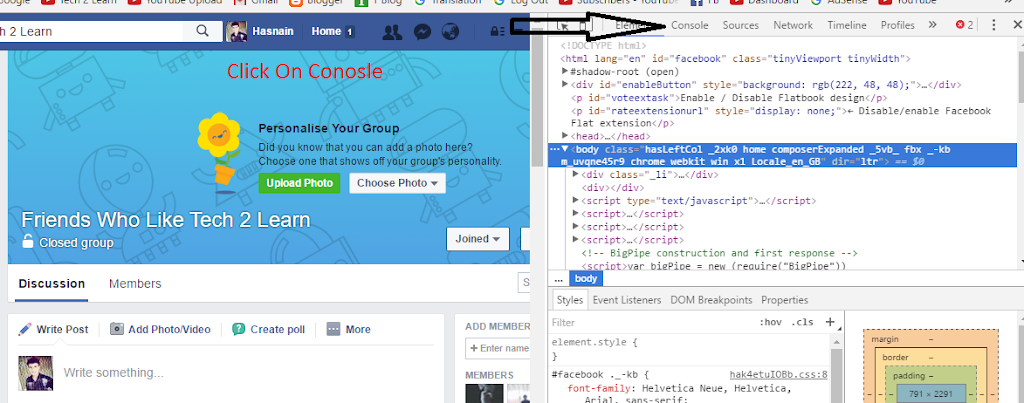Click the Add Photo/Video camera icon

pos(117,329)
